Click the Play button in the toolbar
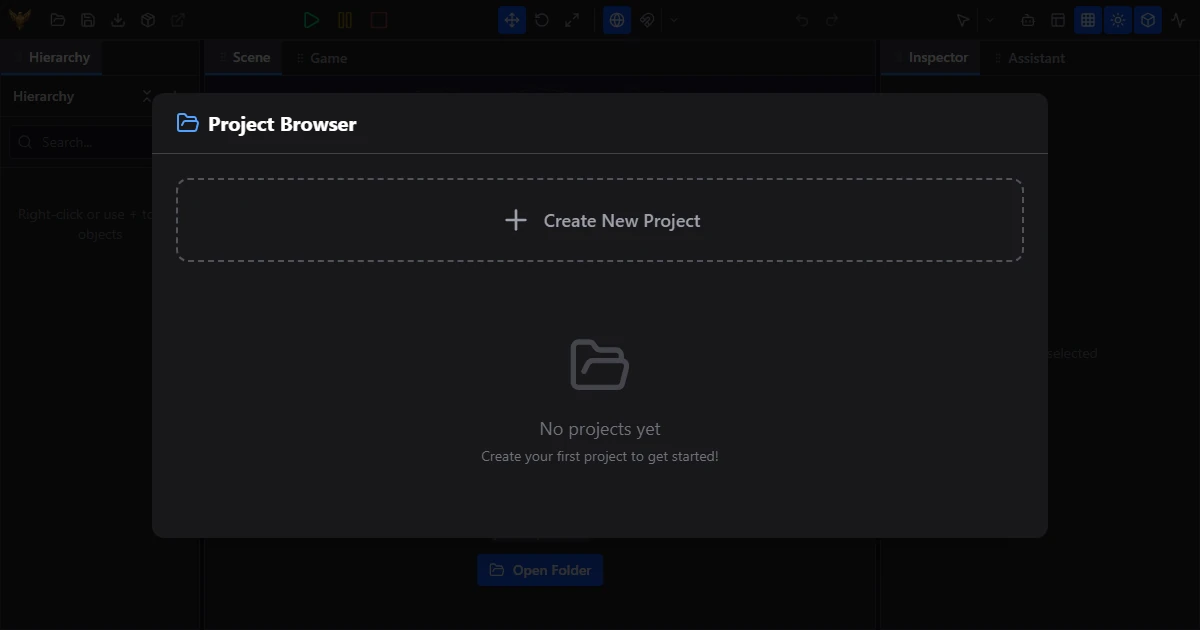The image size is (1200, 630). click(312, 20)
